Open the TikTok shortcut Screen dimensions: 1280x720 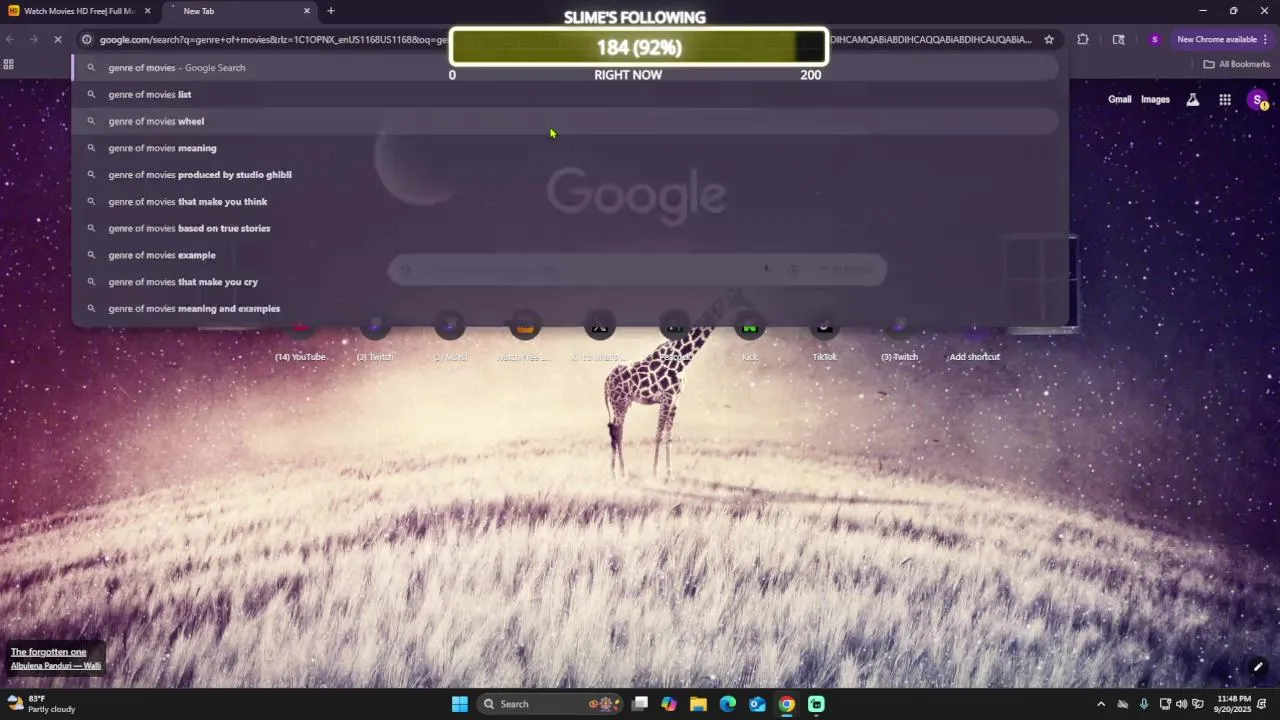824,336
